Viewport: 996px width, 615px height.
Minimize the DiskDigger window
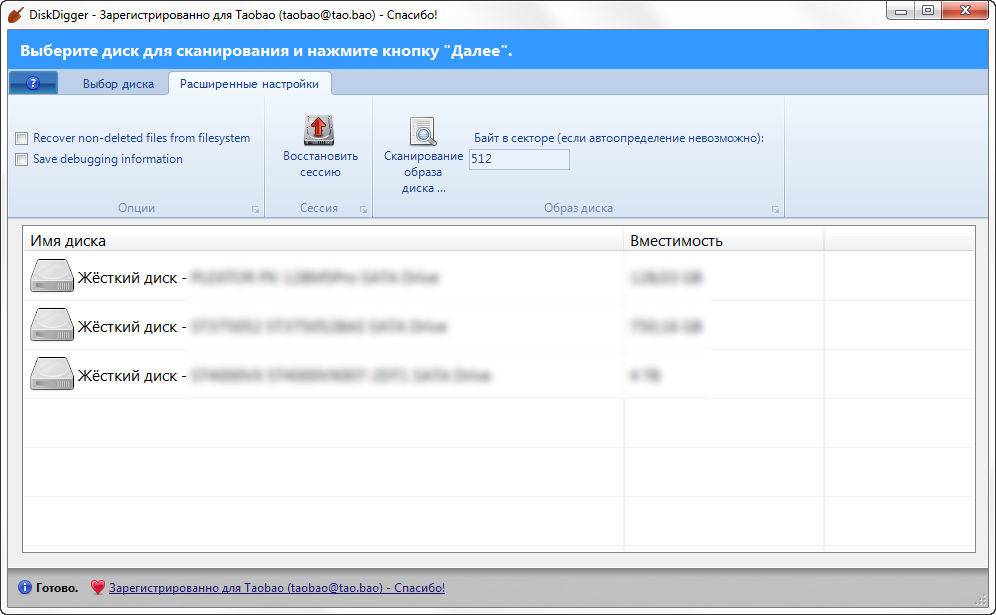901,10
